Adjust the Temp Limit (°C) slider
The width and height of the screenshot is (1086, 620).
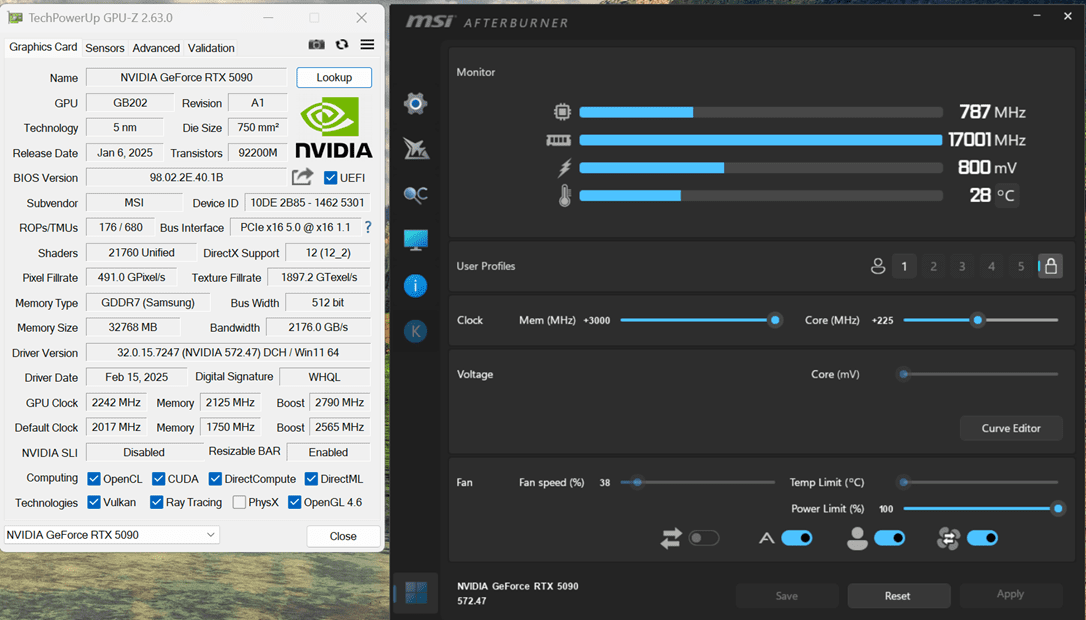coord(978,482)
